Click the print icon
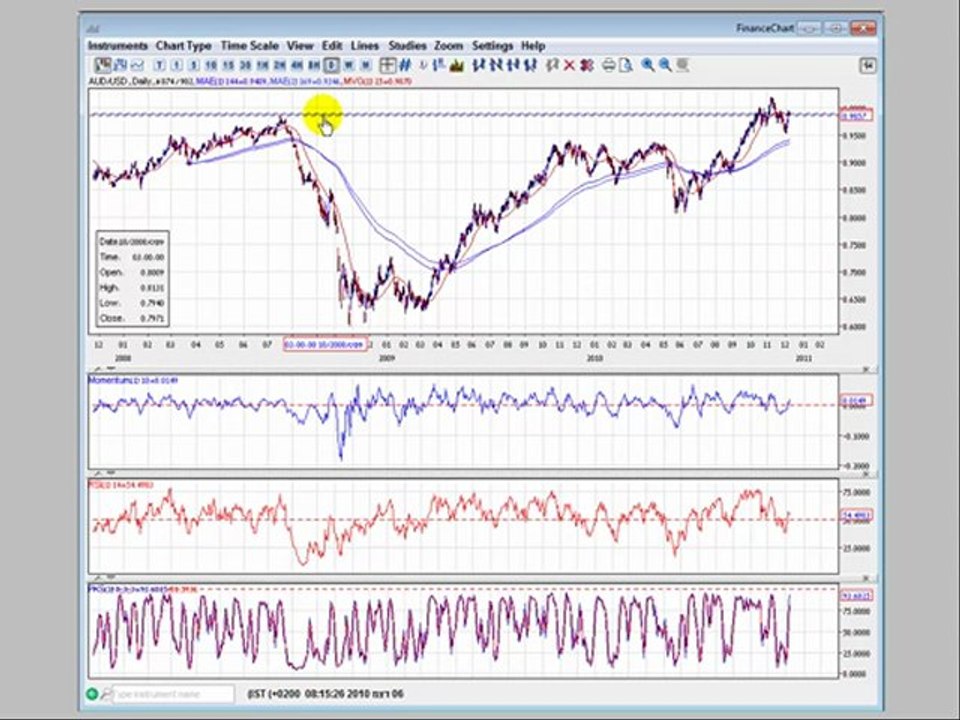This screenshot has width=960, height=720. tap(609, 65)
